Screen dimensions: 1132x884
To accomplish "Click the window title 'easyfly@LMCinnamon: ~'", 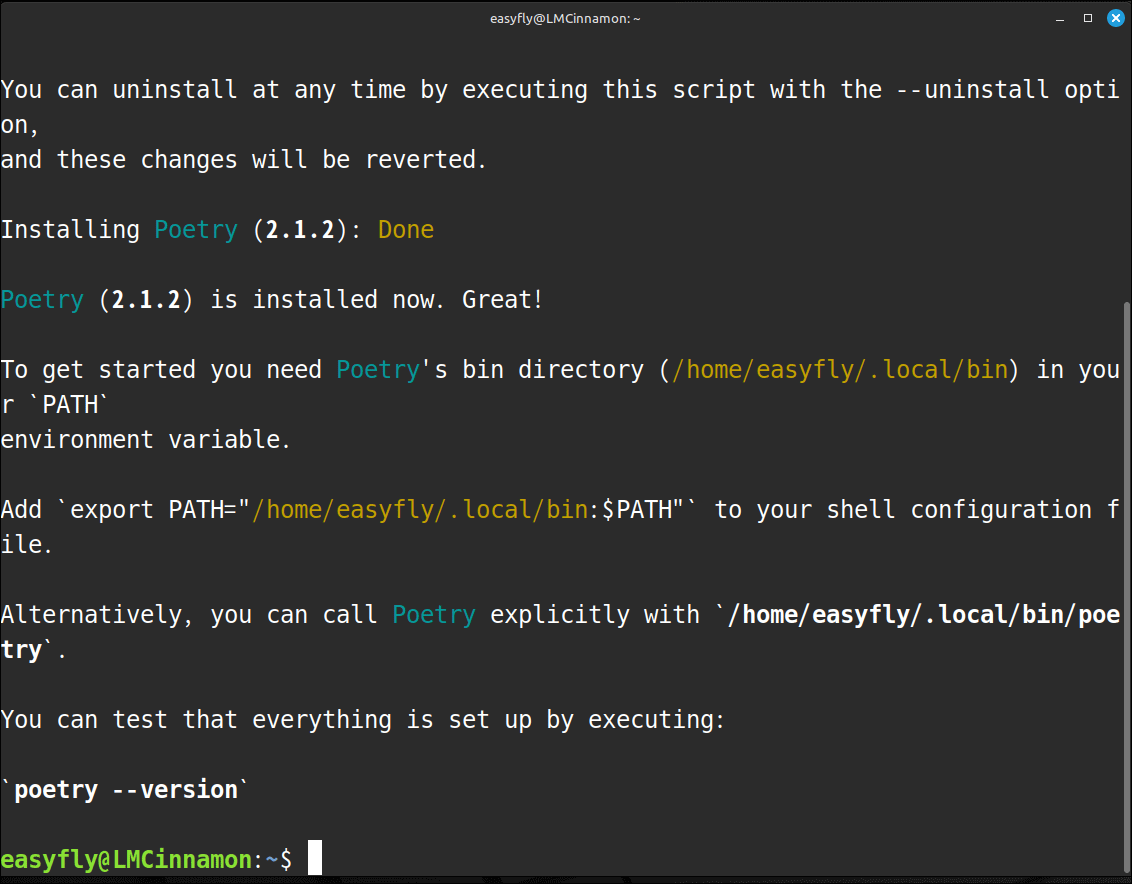I will pyautogui.click(x=565, y=19).
